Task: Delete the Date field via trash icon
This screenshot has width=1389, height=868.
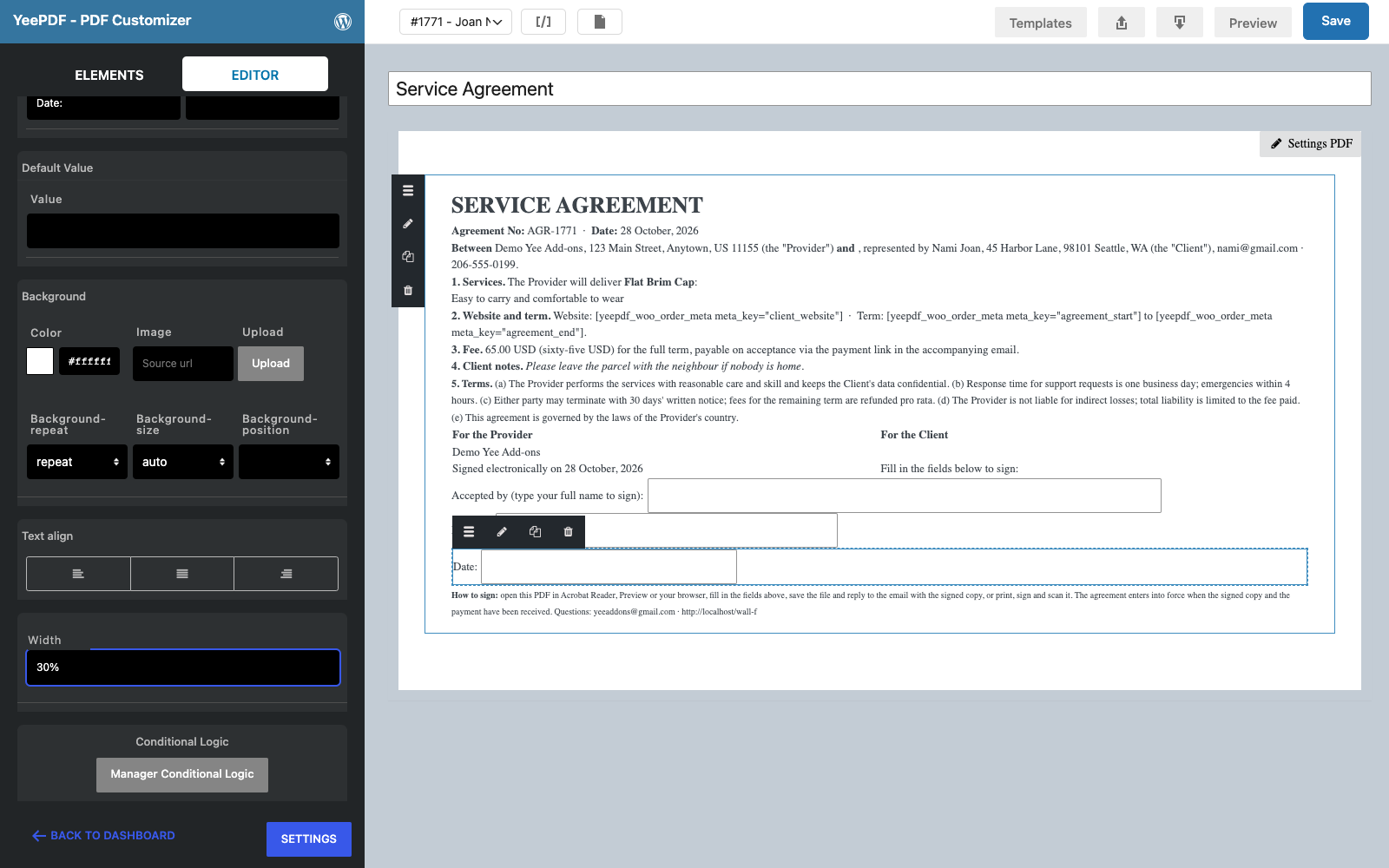Action: pyautogui.click(x=568, y=532)
